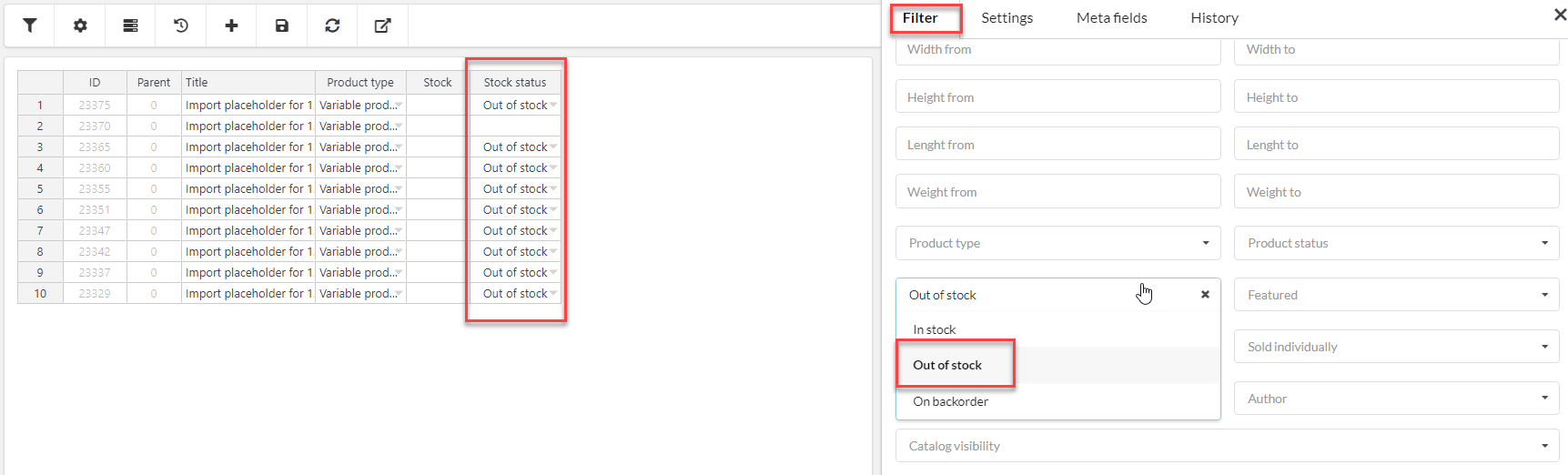Clear the Out of stock filter selection
Image resolution: width=1568 pixels, height=475 pixels.
click(x=1205, y=295)
